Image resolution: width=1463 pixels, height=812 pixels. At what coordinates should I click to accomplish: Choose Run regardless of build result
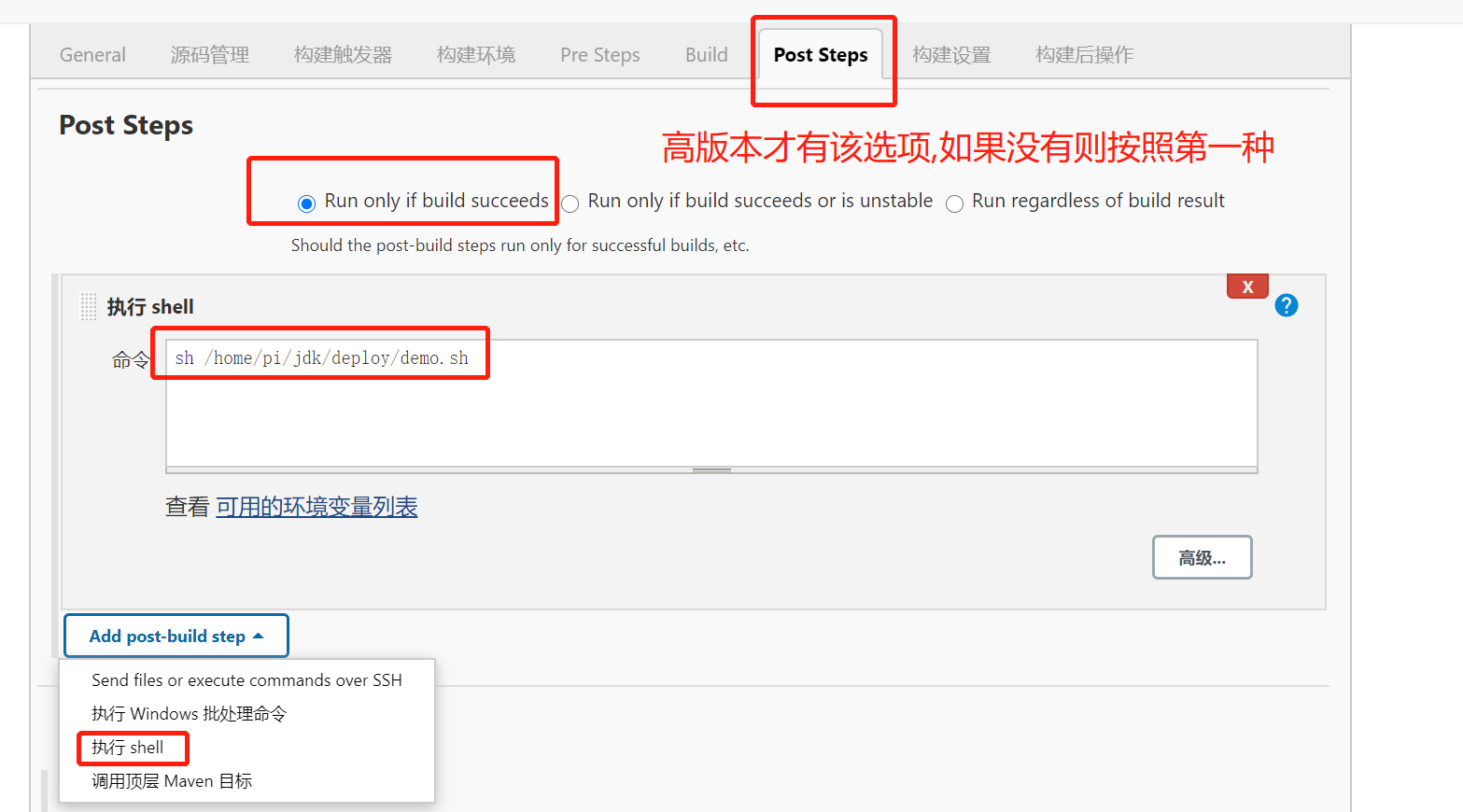point(954,203)
